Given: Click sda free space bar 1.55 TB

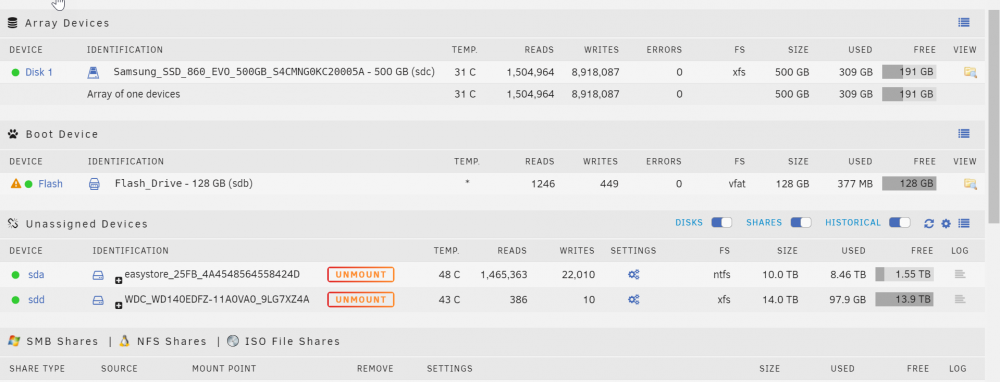Looking at the screenshot, I should point(904,275).
